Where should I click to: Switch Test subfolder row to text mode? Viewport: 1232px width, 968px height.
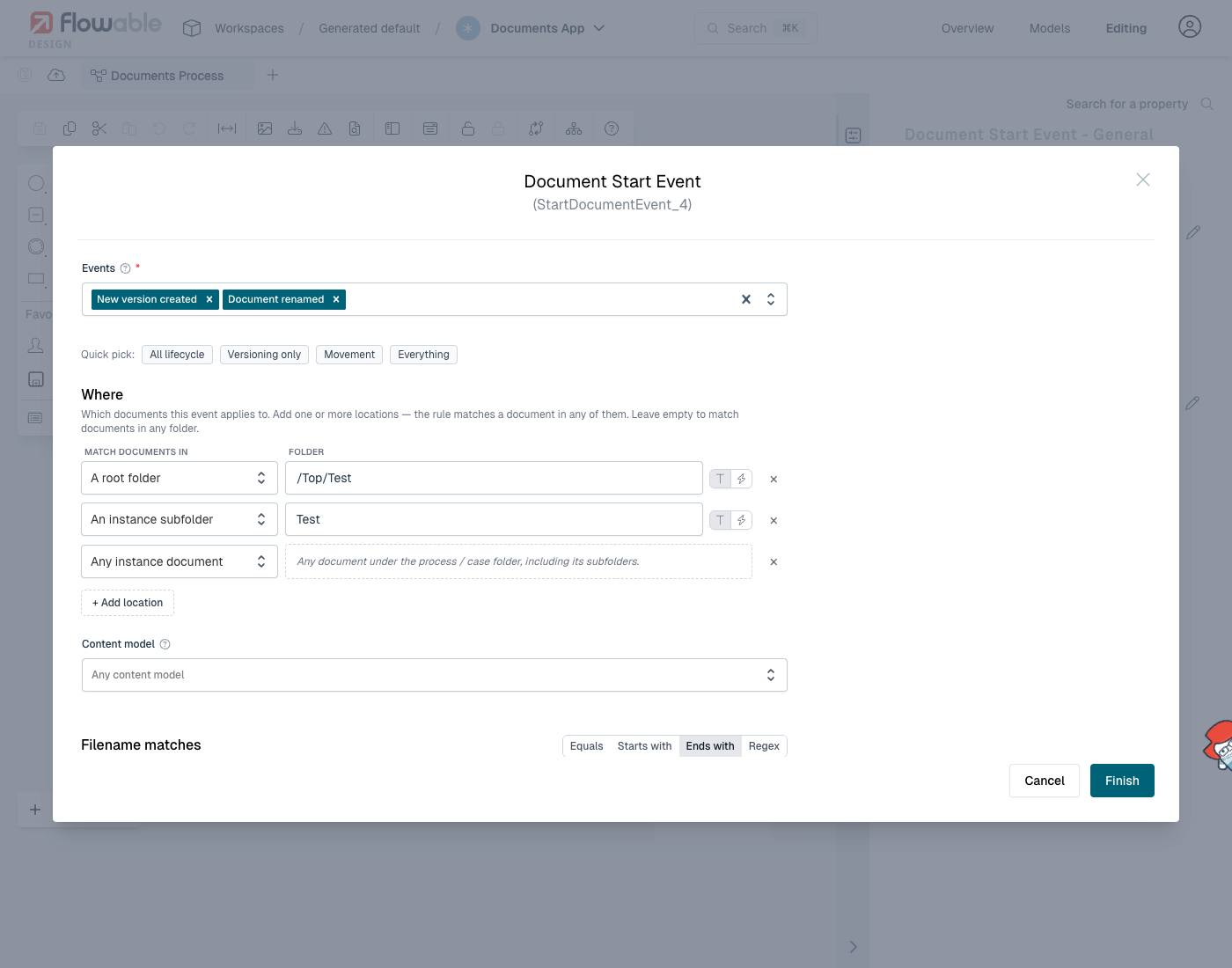[x=721, y=520]
